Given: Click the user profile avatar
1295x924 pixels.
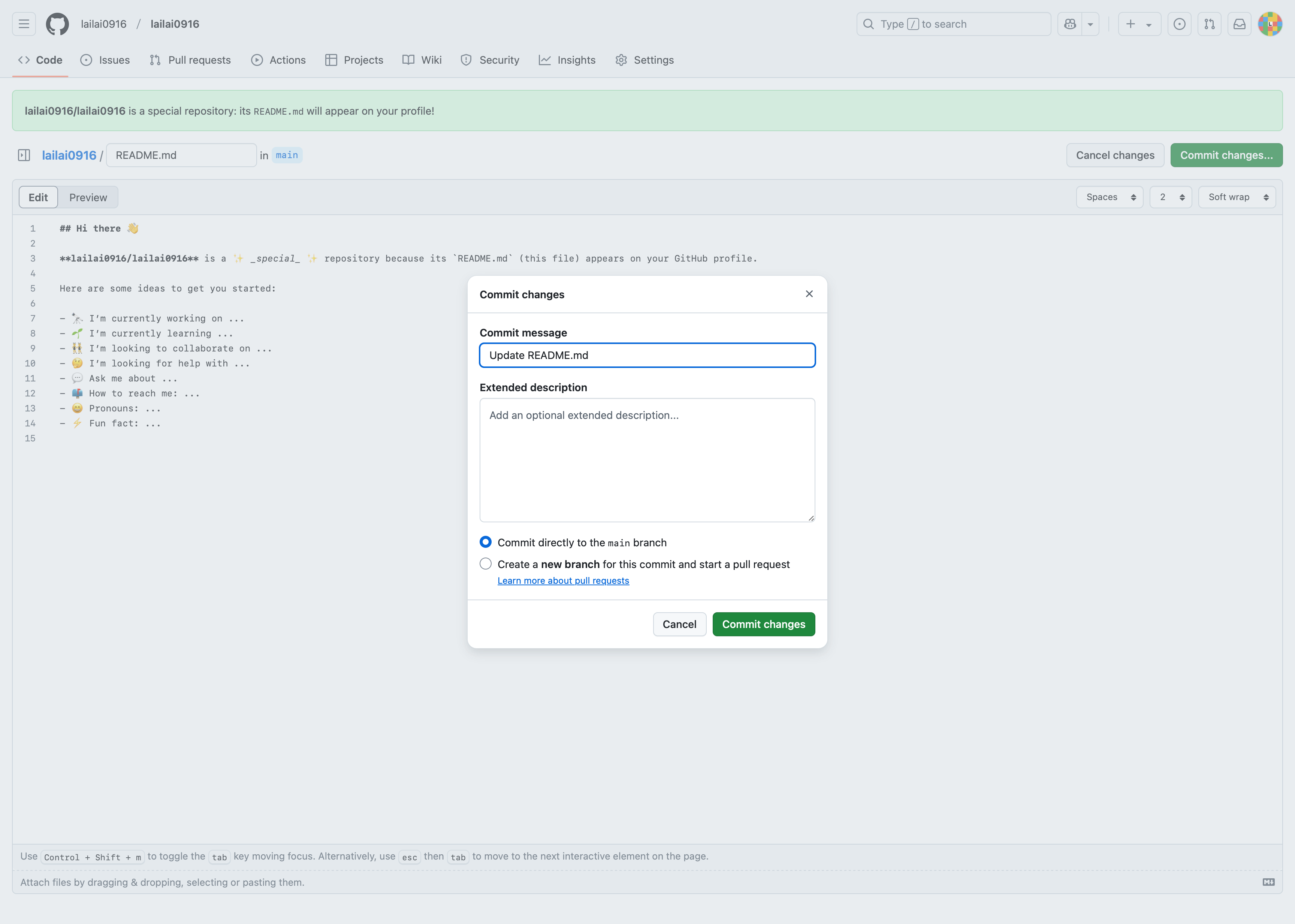Looking at the screenshot, I should tap(1270, 24).
